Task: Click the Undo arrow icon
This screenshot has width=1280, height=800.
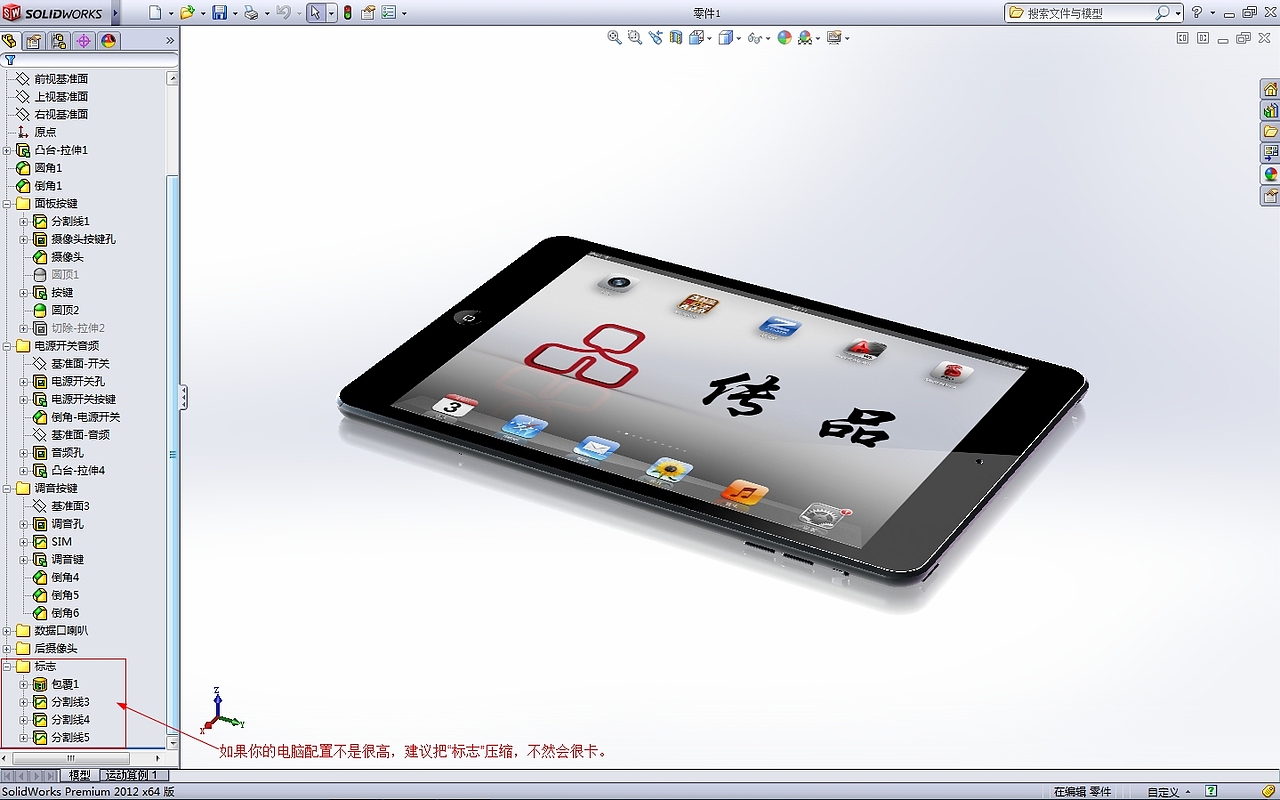Action: click(284, 12)
